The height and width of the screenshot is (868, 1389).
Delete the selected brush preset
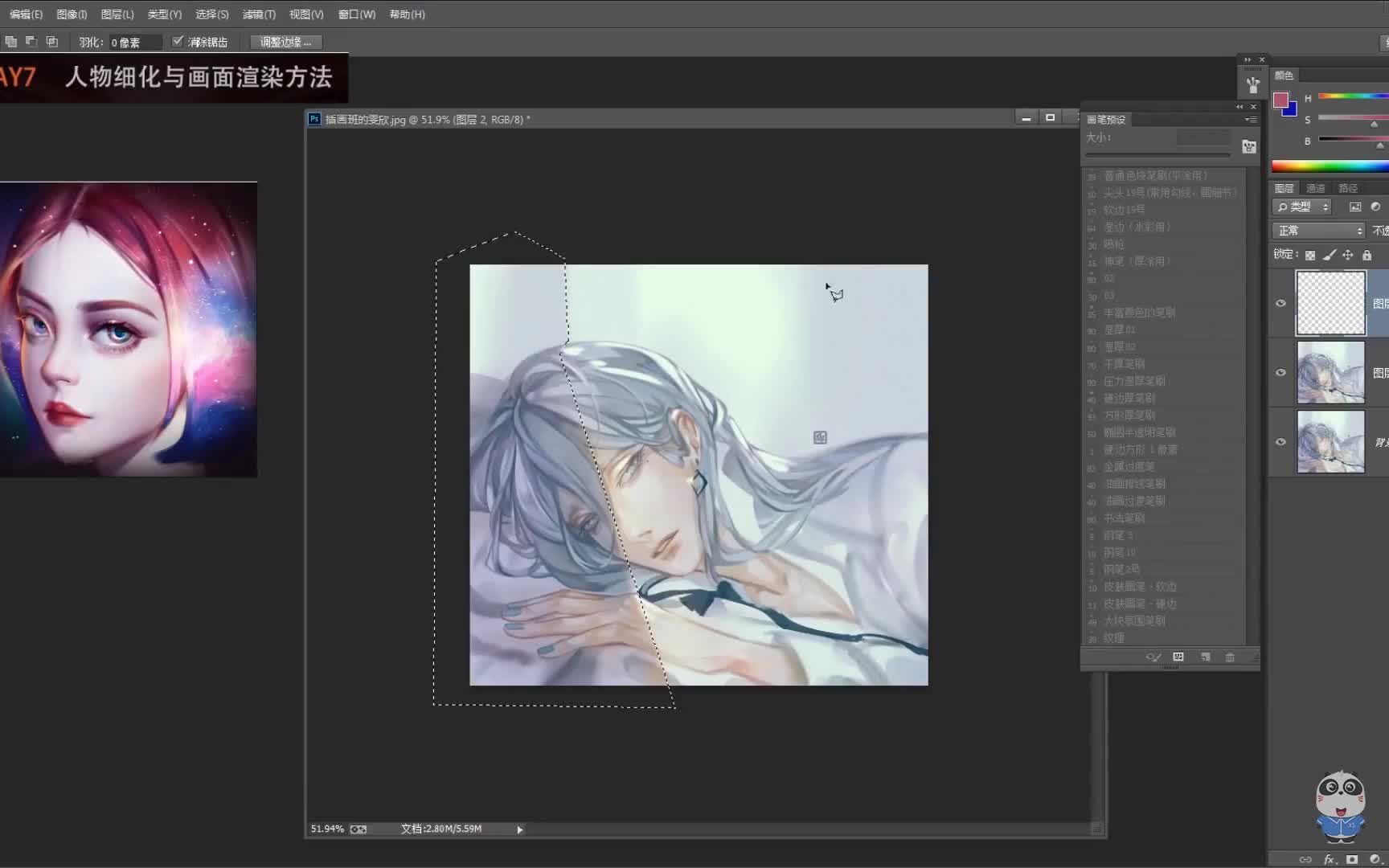point(1230,657)
